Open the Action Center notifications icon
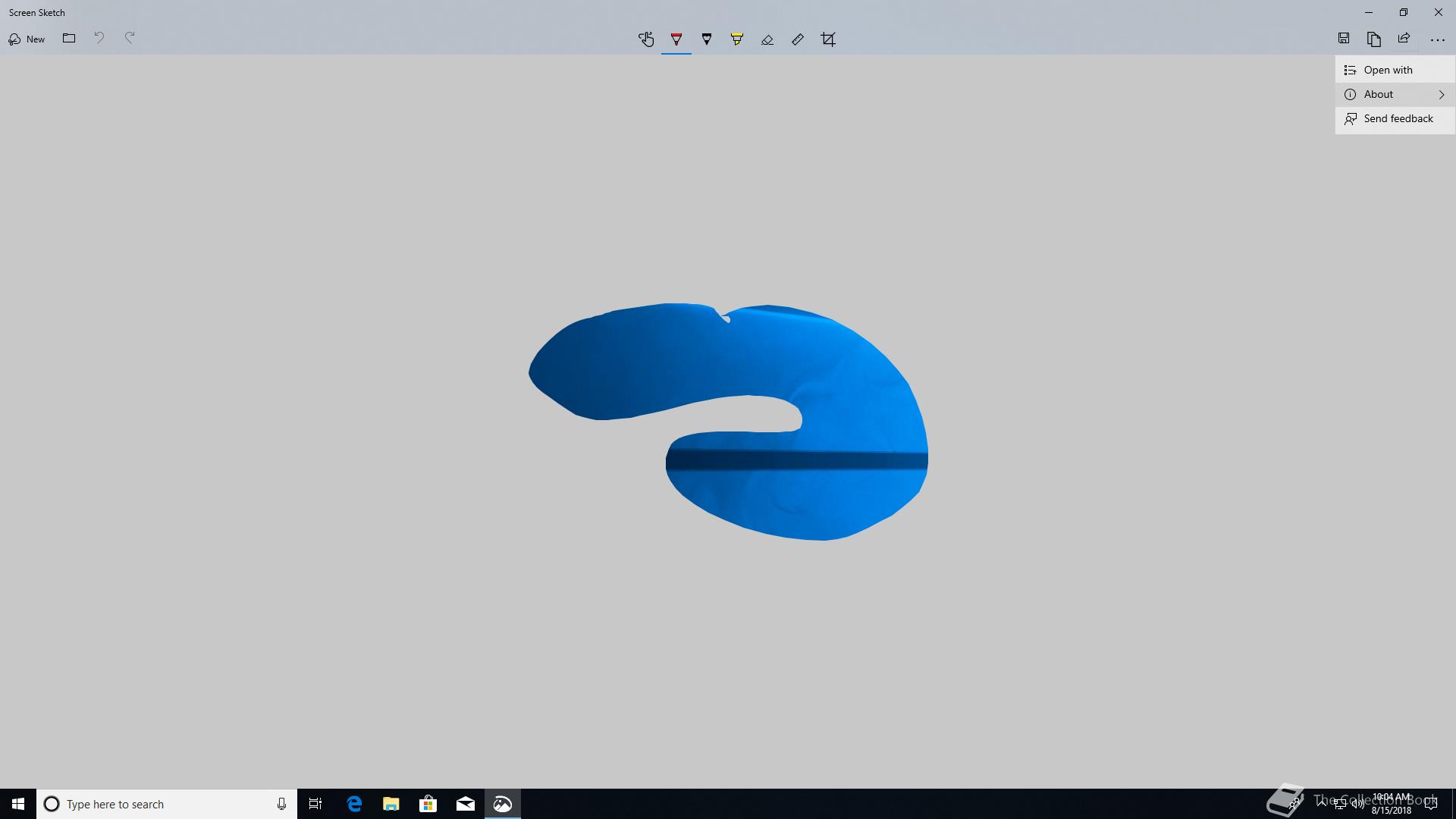The width and height of the screenshot is (1456, 819). tap(1431, 804)
